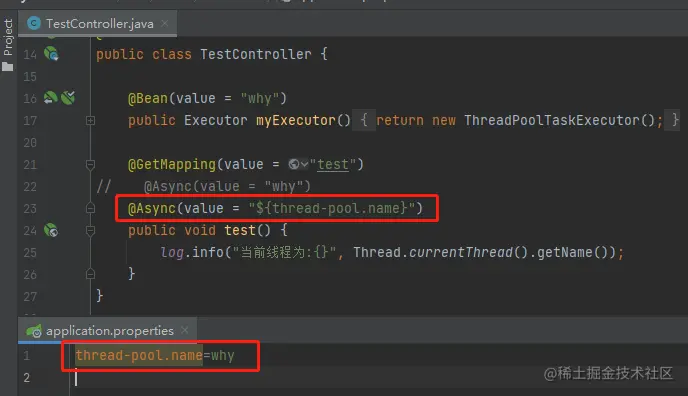Click line number 23 in the gutter
Image resolution: width=688 pixels, height=396 pixels.
tap(30, 208)
